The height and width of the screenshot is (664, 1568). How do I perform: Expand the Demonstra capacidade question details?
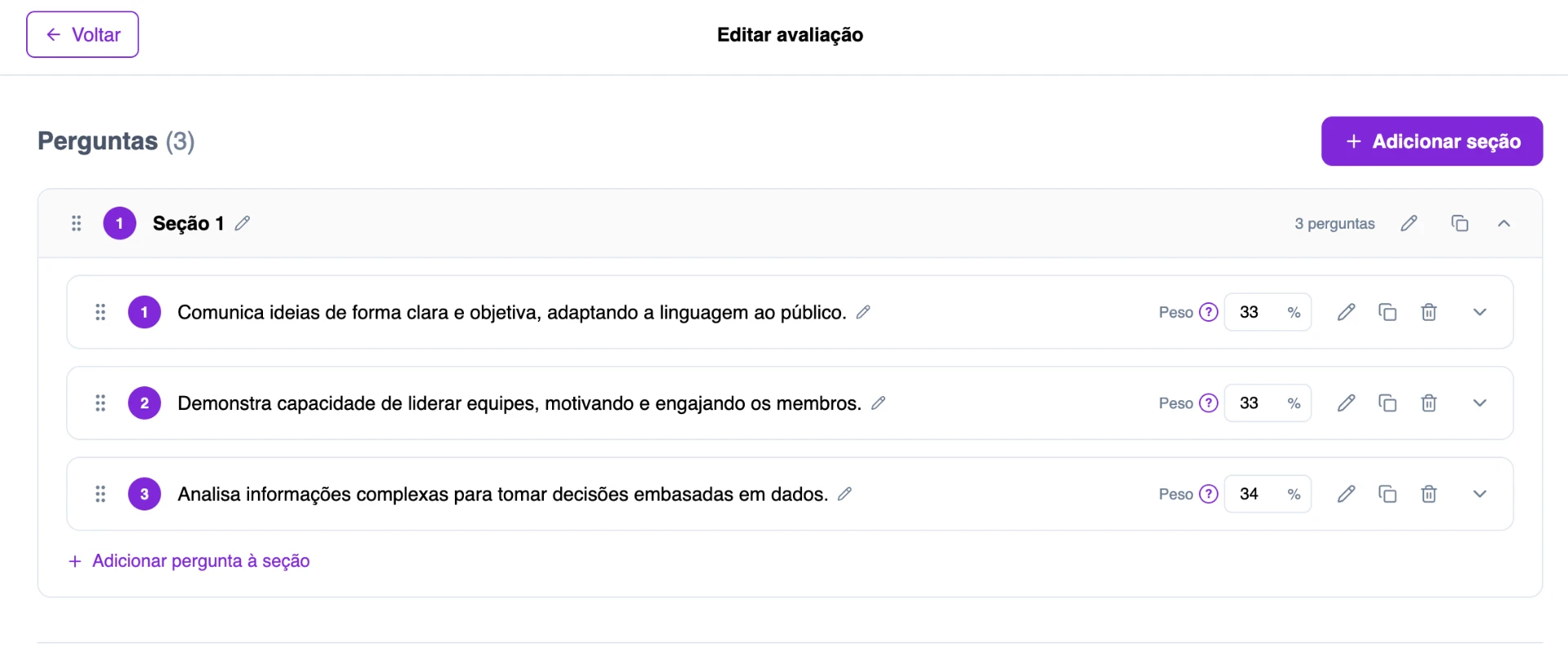tap(1480, 403)
